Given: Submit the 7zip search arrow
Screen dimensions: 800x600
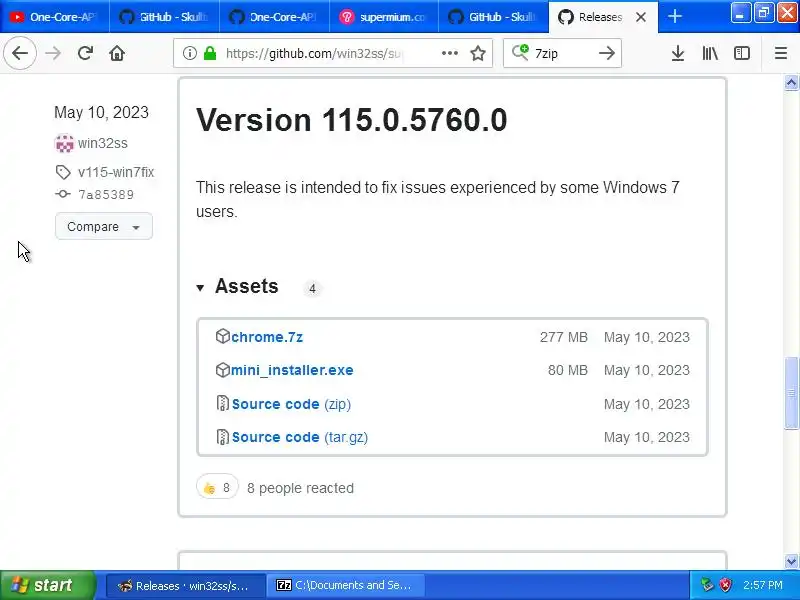Looking at the screenshot, I should coord(607,53).
